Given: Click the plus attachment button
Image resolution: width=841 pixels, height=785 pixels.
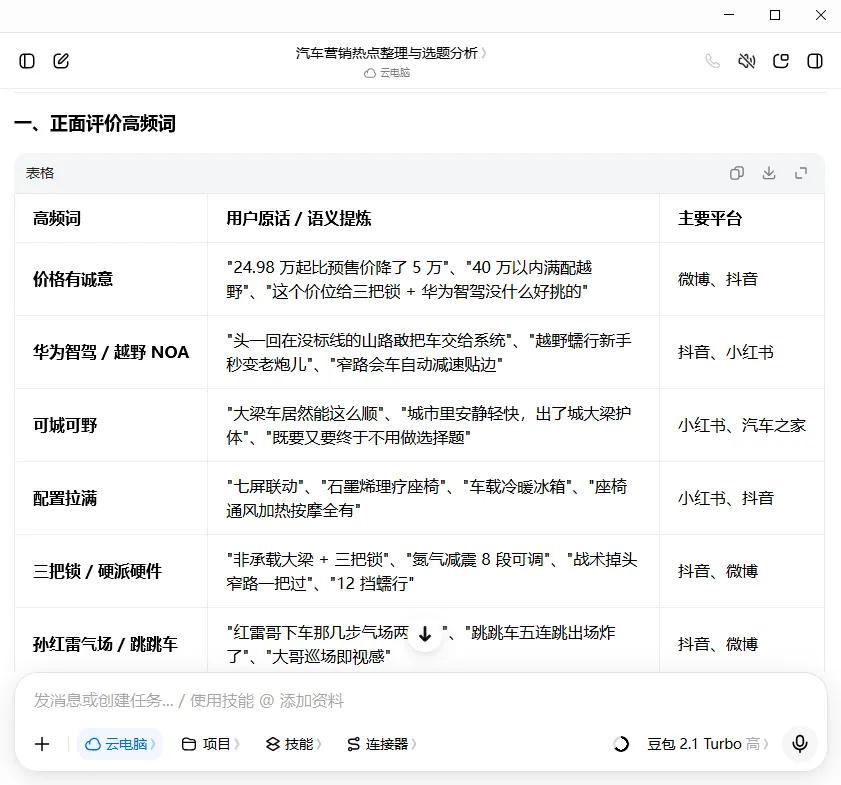Looking at the screenshot, I should pyautogui.click(x=42, y=744).
